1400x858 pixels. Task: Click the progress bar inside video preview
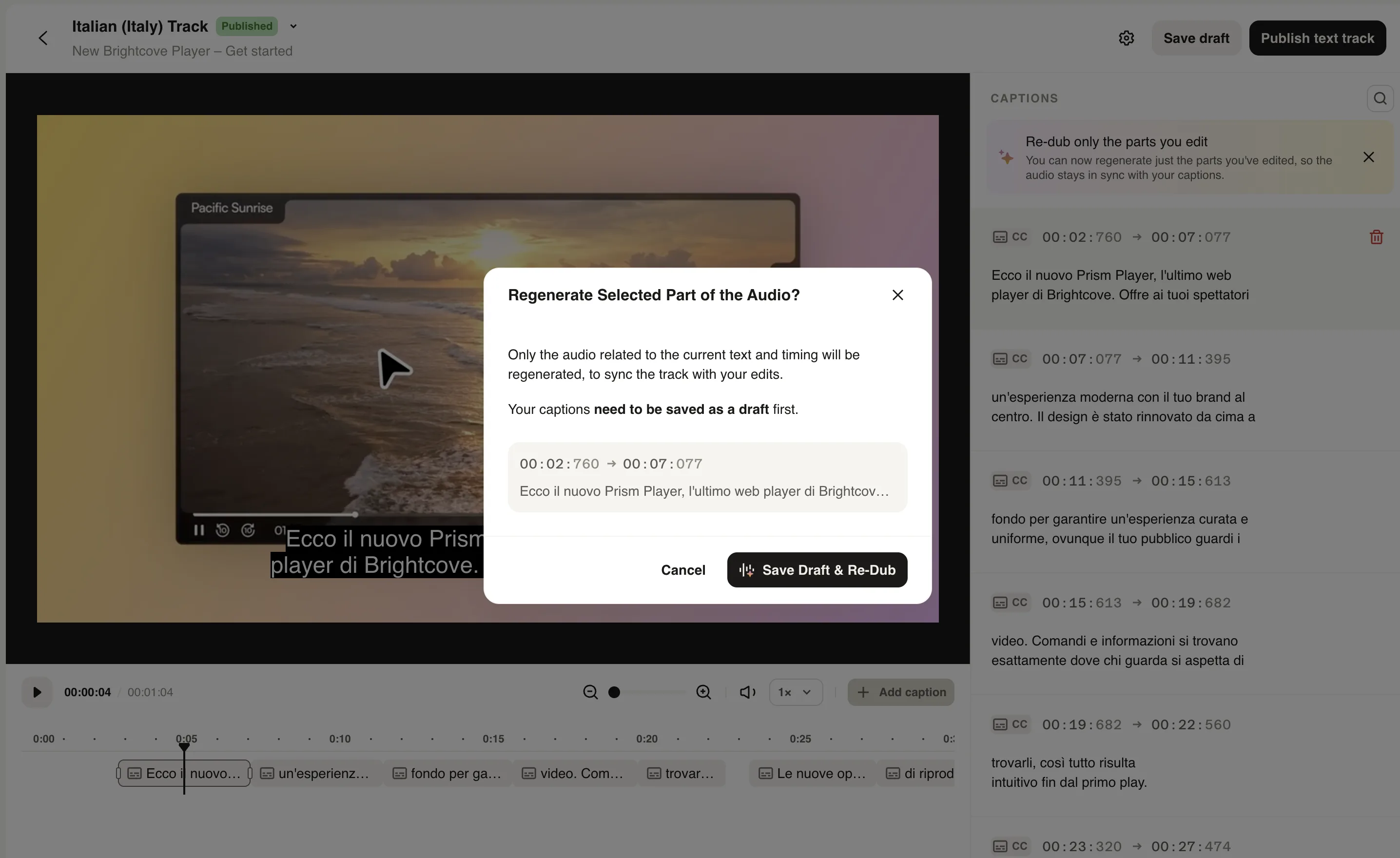[x=338, y=514]
